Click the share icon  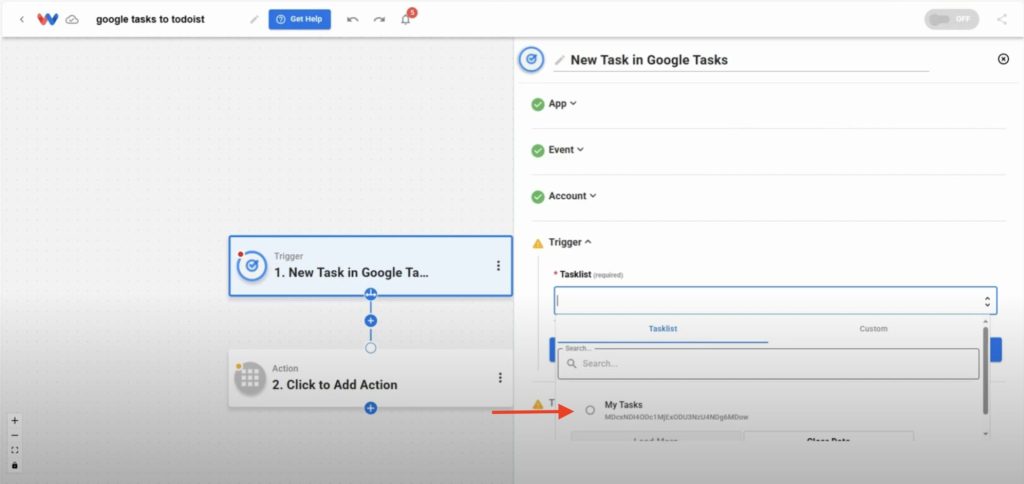(1002, 20)
